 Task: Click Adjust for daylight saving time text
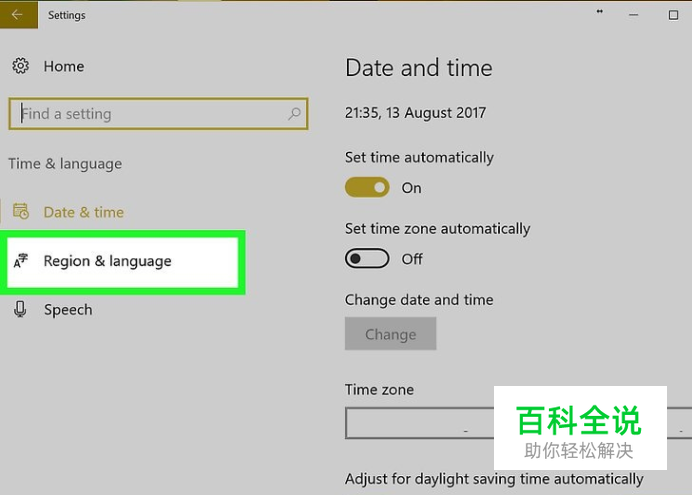tap(494, 479)
